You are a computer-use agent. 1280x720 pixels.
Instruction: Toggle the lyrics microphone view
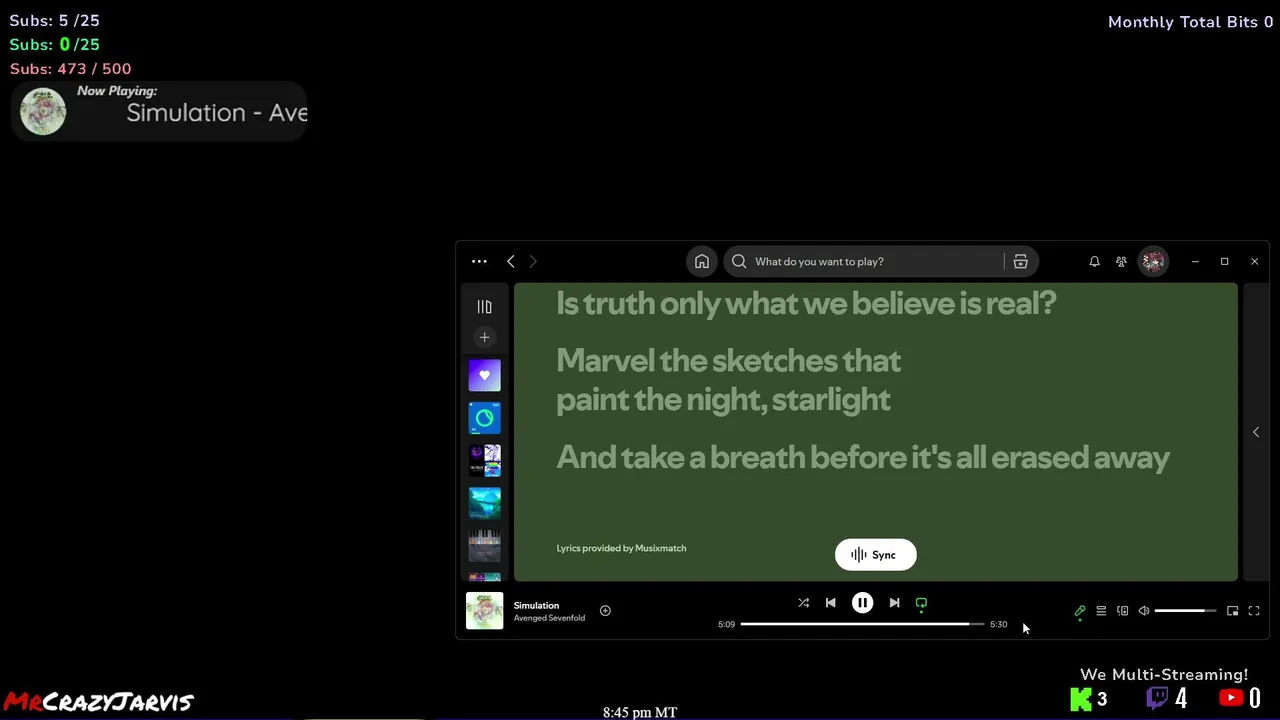1080,611
